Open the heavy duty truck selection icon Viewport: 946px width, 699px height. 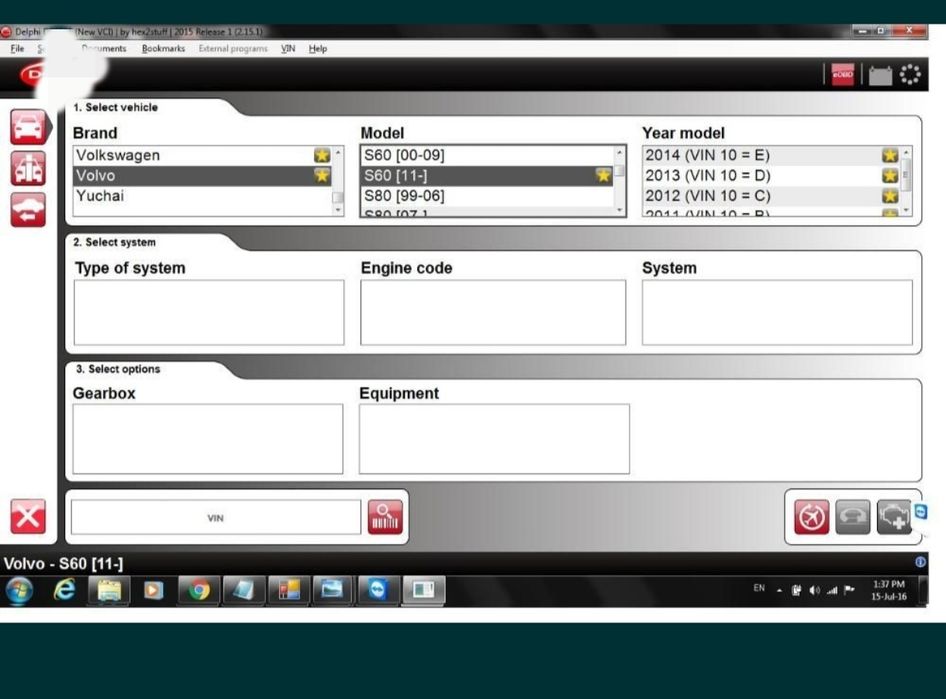point(28,168)
